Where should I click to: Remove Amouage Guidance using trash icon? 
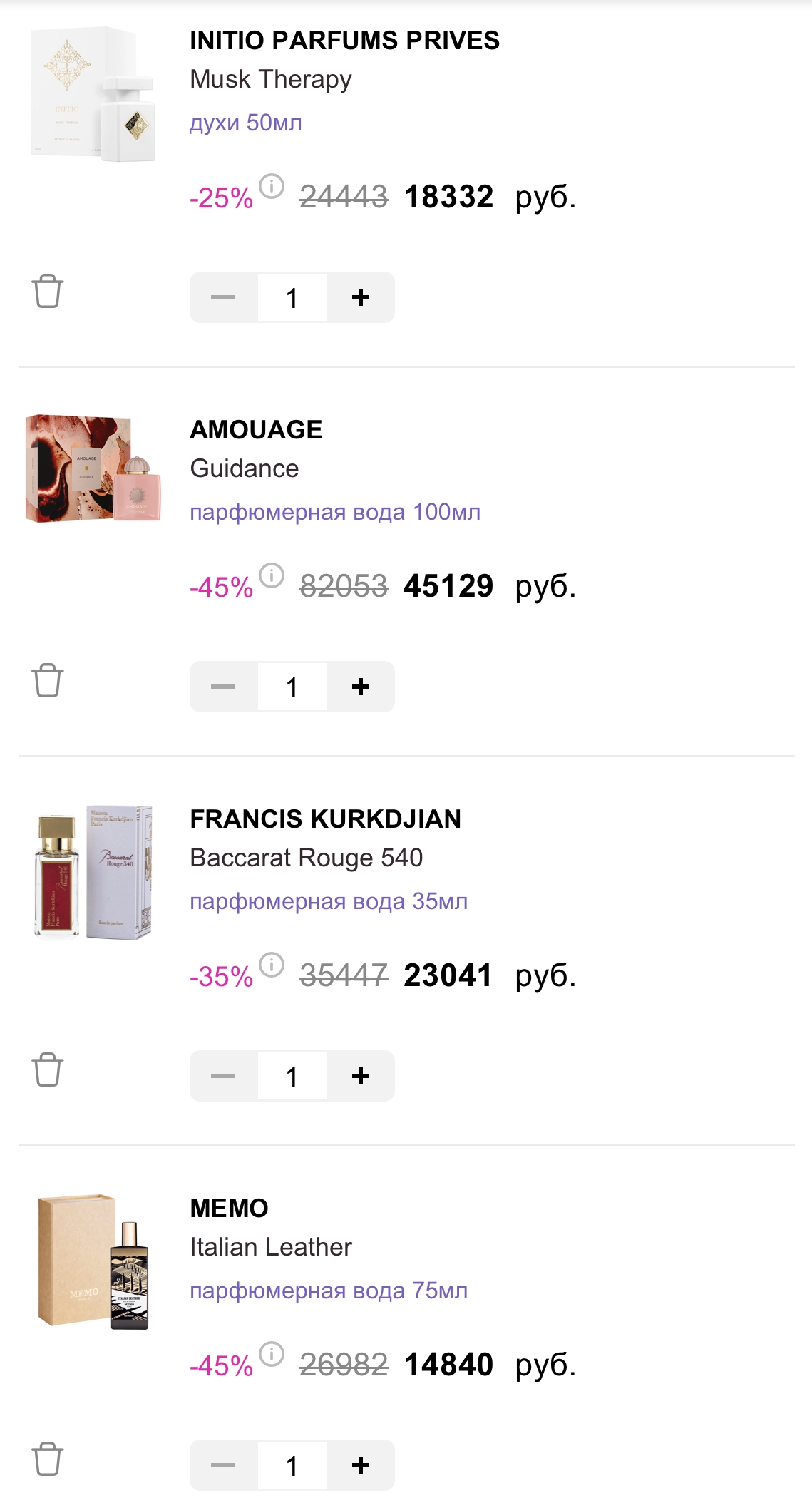point(48,680)
